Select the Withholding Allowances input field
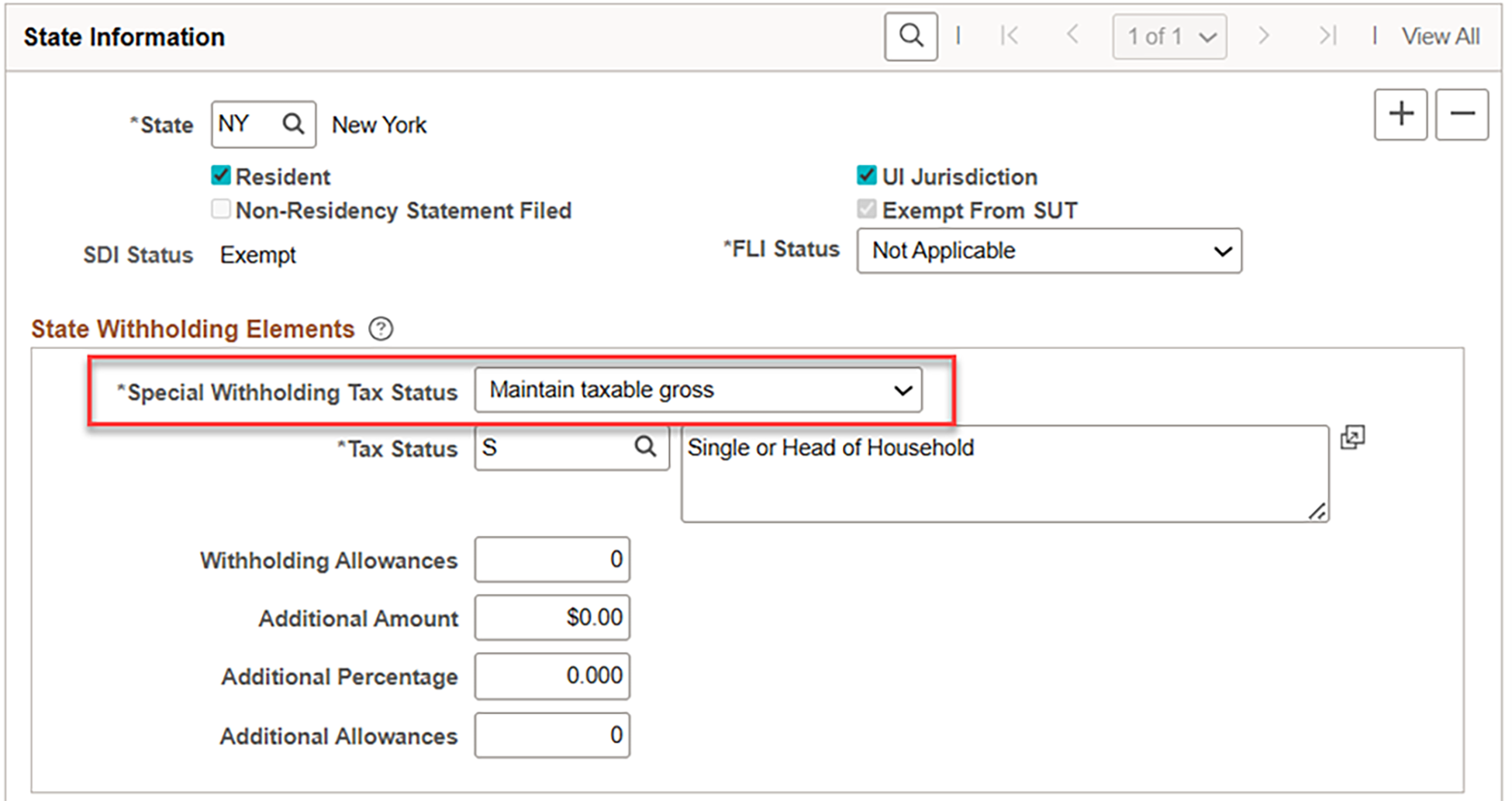The width and height of the screenshot is (1512, 801). coord(551,560)
